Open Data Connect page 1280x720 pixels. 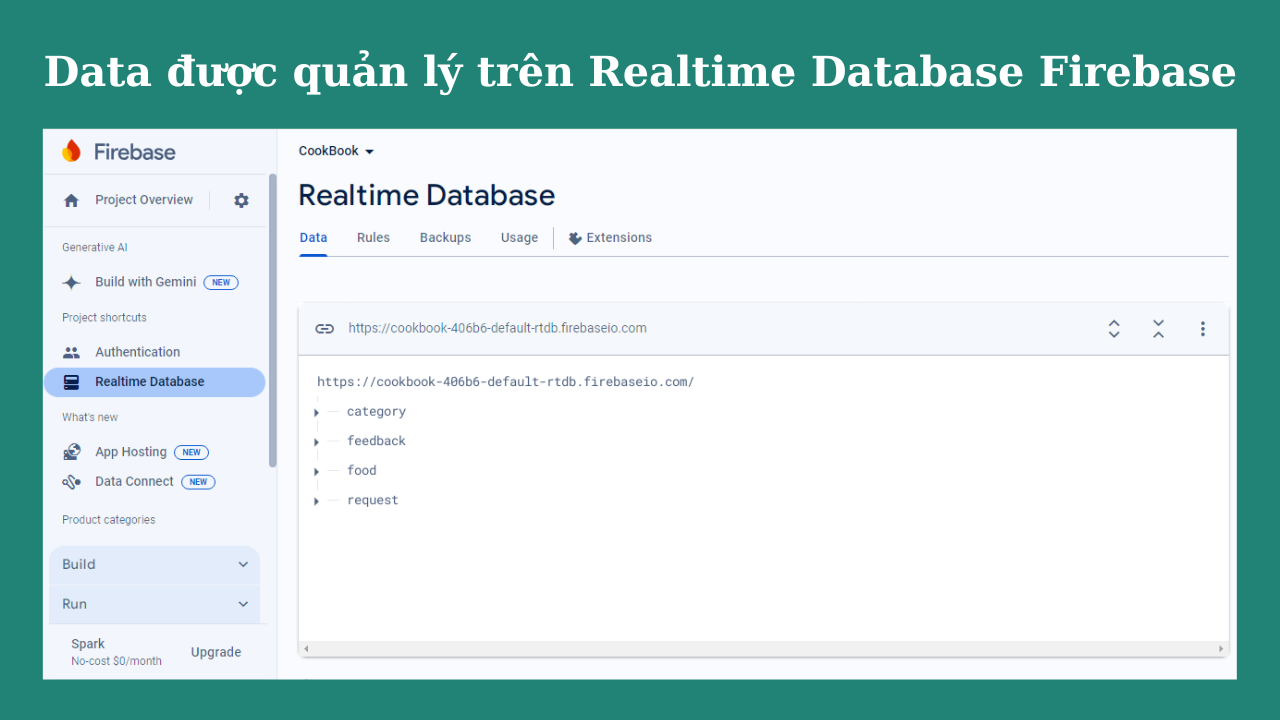(134, 482)
